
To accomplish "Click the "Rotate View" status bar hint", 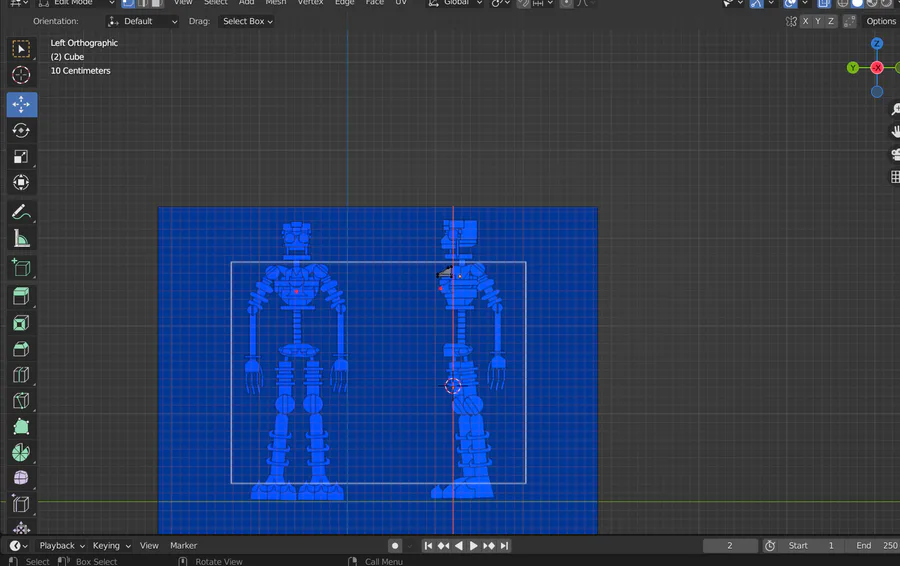I will (x=219, y=561).
